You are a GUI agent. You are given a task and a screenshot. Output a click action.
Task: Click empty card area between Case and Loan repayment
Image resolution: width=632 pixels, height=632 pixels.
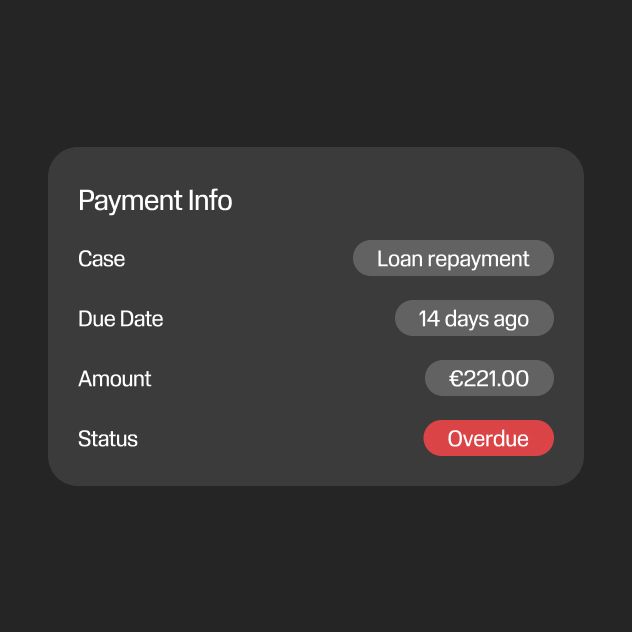[x=239, y=258]
